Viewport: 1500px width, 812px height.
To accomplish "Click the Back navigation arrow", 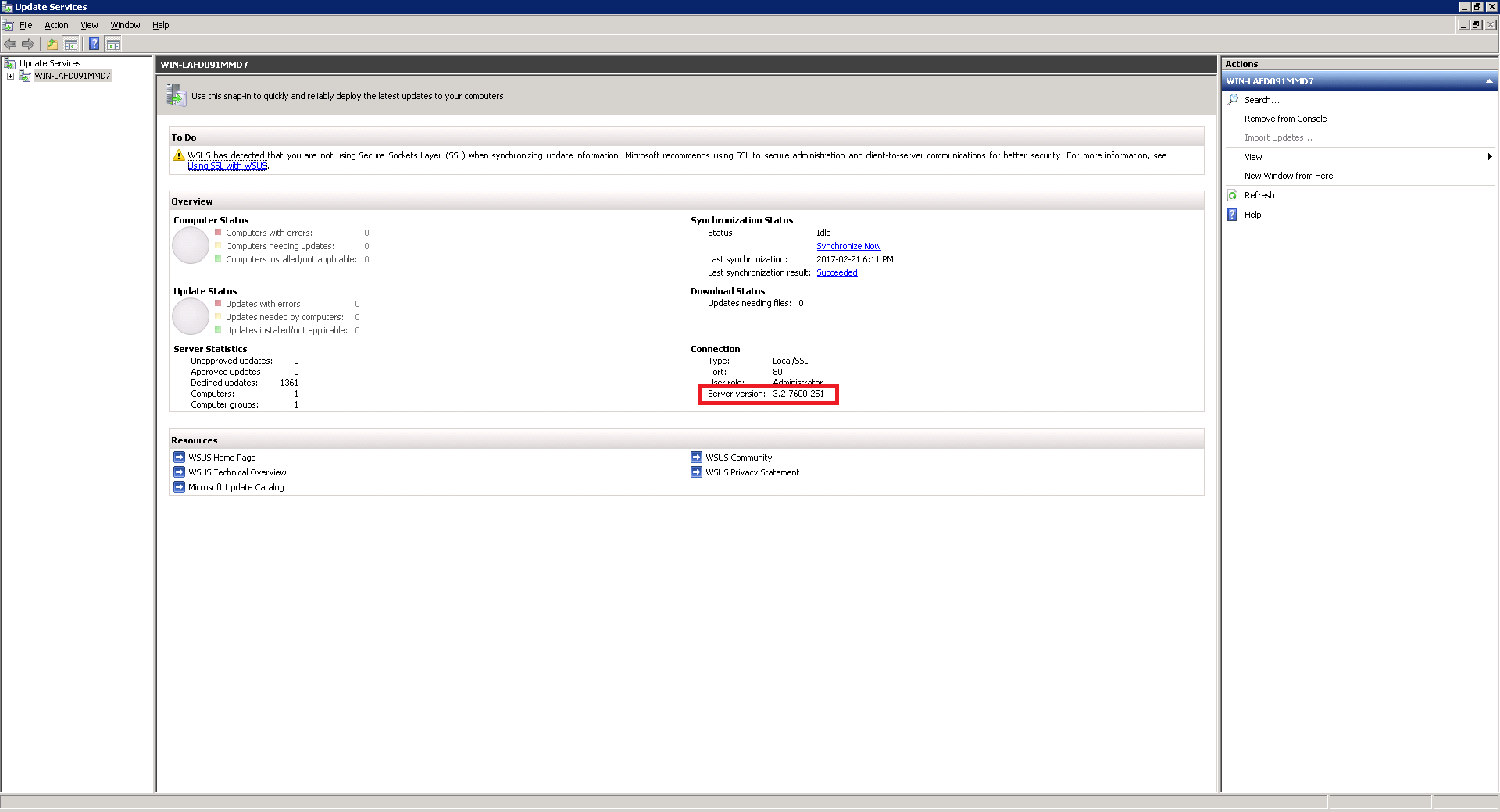I will coord(10,44).
